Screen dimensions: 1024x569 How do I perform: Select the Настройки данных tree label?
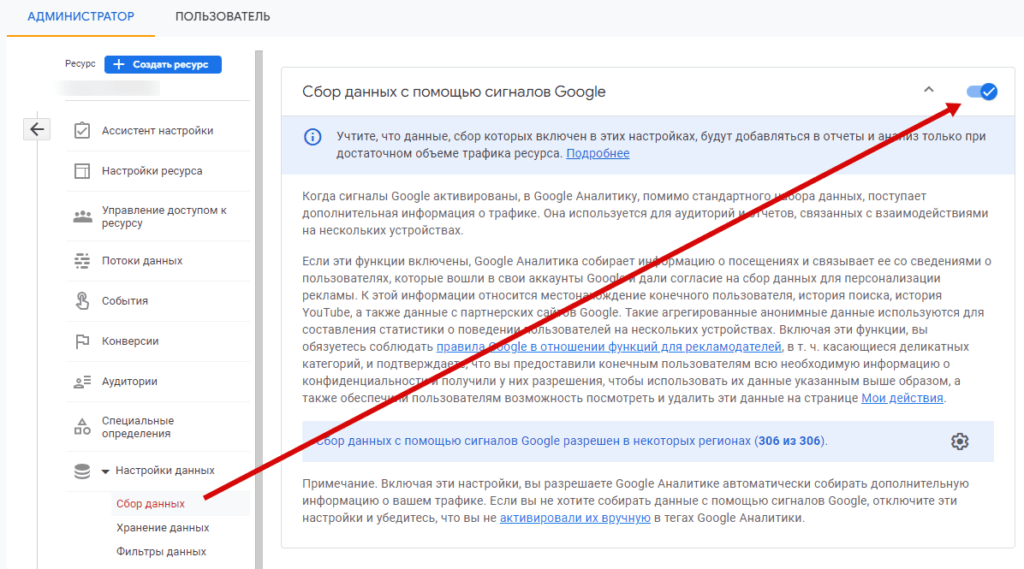tap(165, 470)
